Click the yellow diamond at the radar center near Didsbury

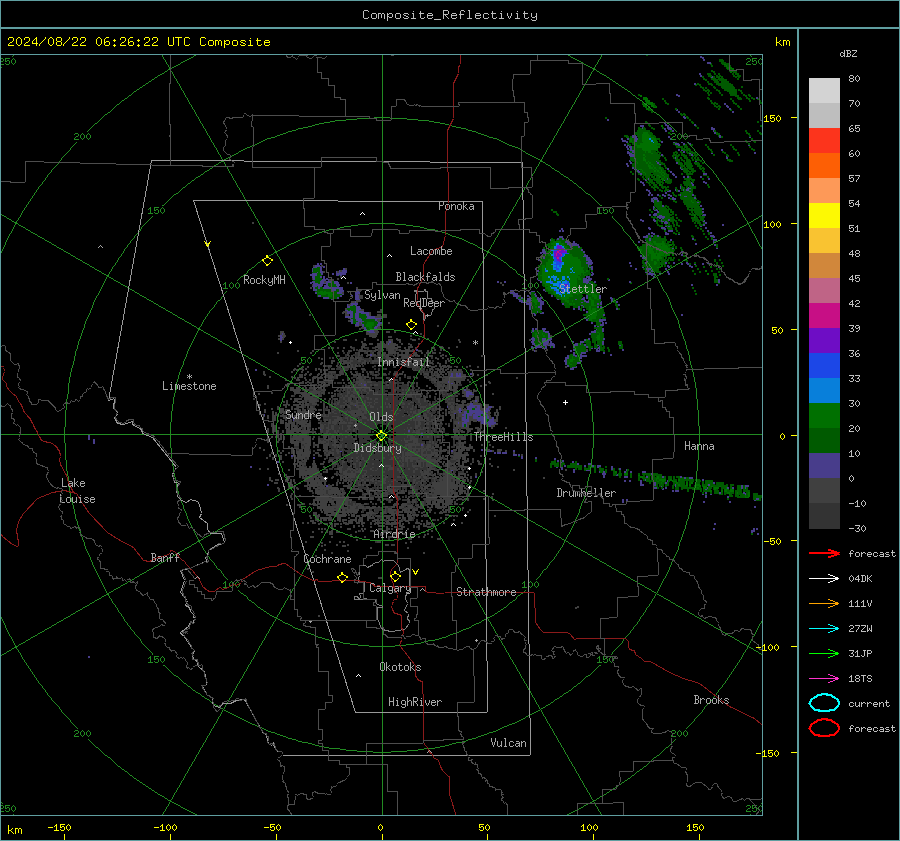[381, 436]
